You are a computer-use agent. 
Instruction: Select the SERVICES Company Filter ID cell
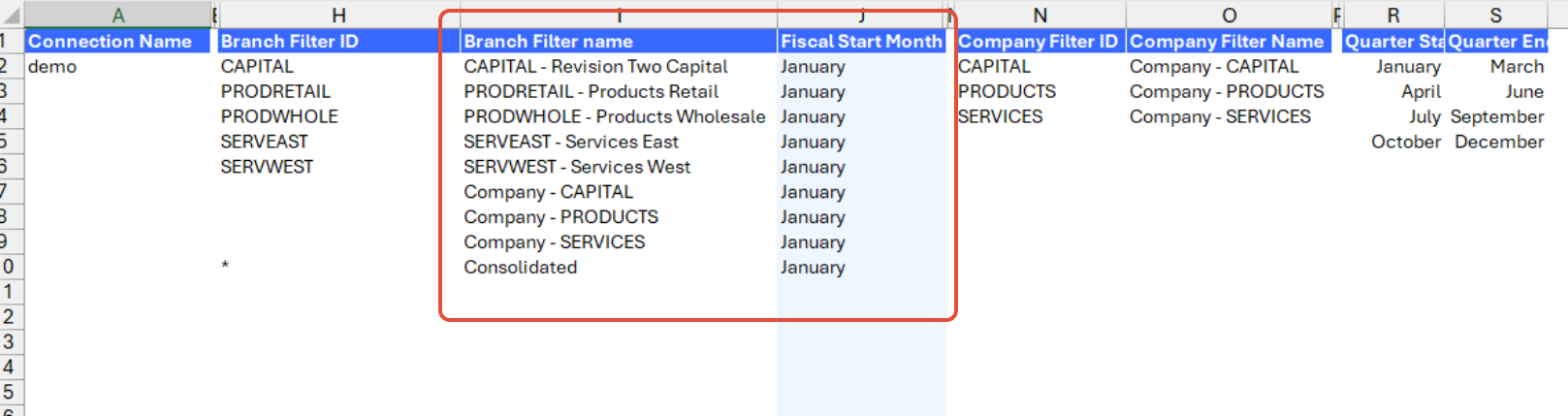tap(1000, 116)
